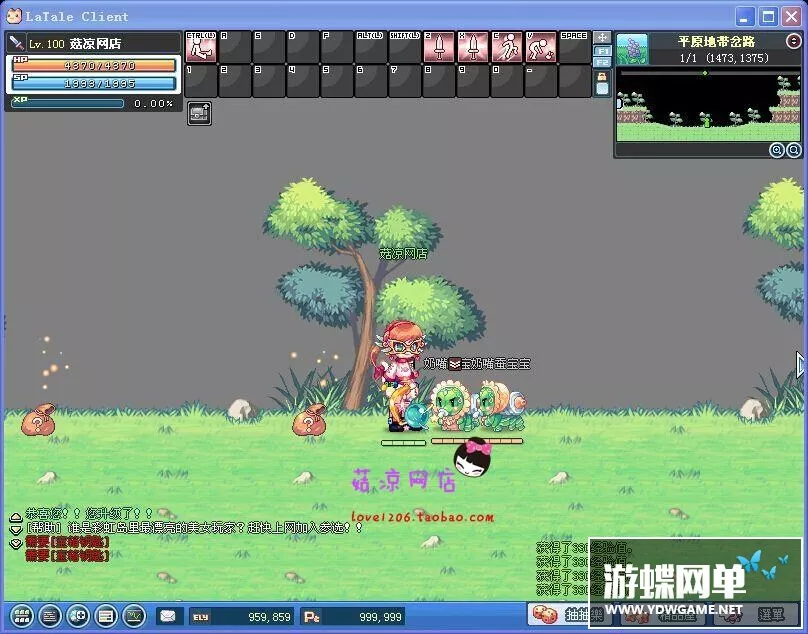The height and width of the screenshot is (634, 808).
Task: Click the CTRL attack skill slot icon
Action: [x=201, y=47]
